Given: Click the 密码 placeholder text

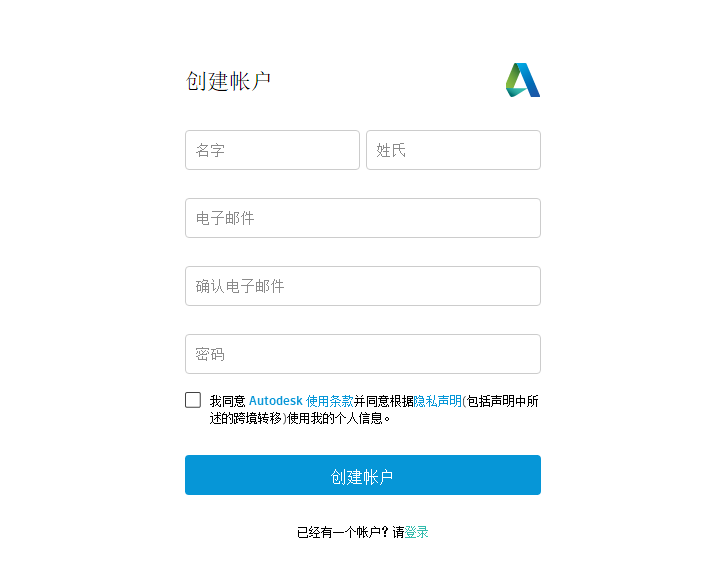Looking at the screenshot, I should point(210,354).
